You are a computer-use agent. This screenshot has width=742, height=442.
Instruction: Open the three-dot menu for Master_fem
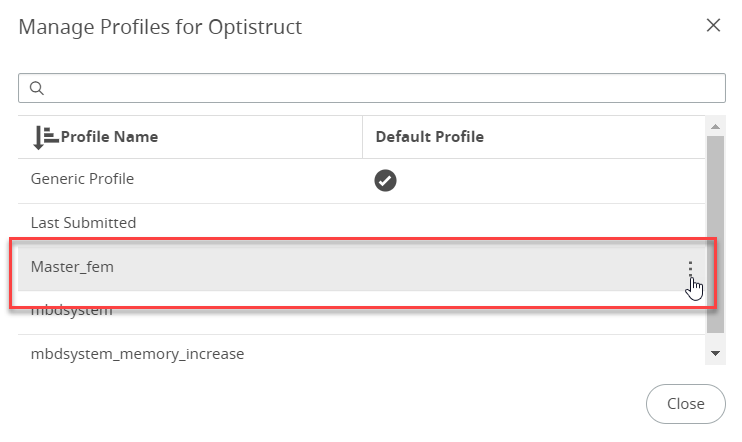pos(690,267)
